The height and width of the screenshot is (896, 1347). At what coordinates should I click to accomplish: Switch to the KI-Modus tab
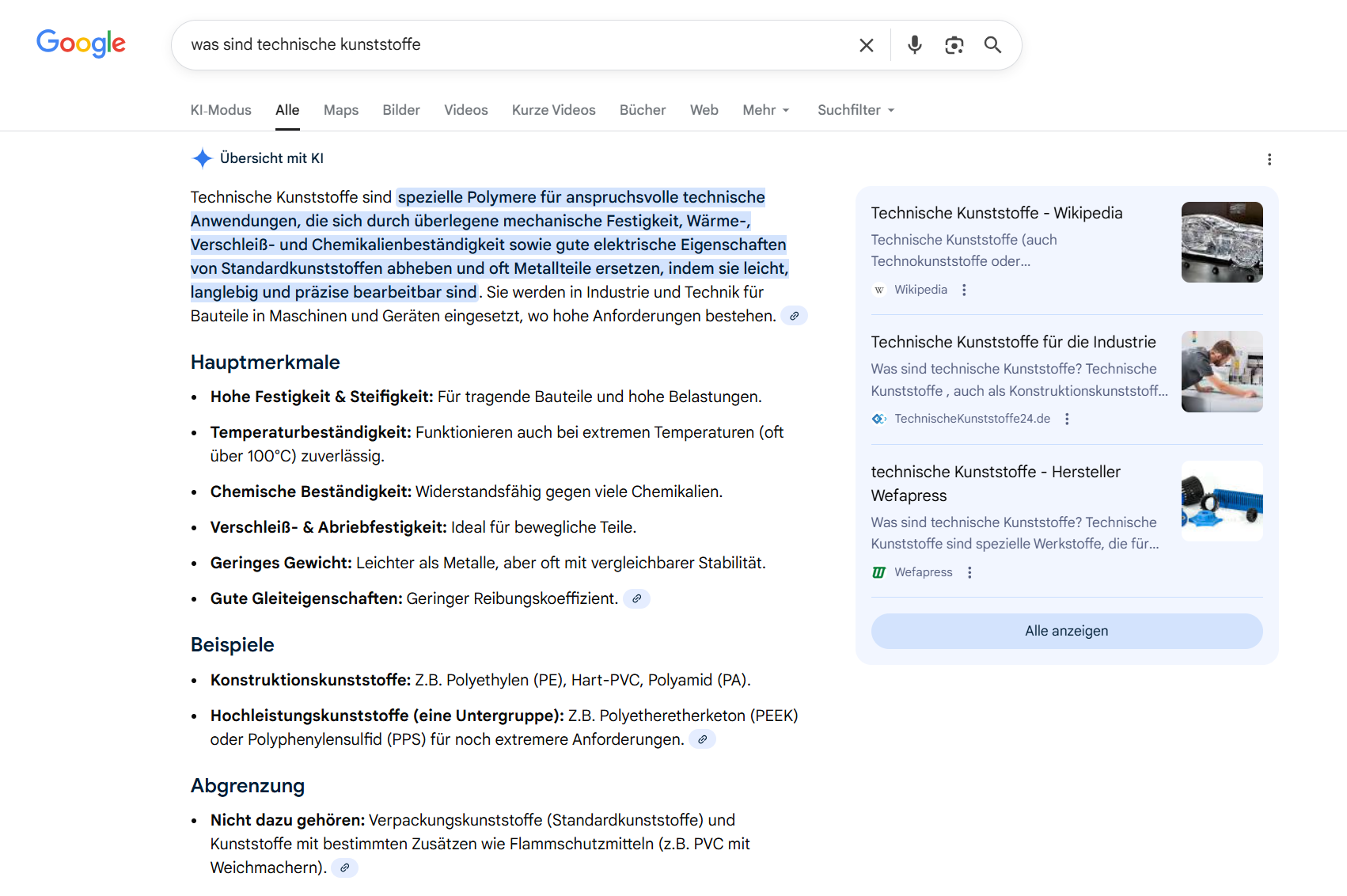tap(221, 110)
